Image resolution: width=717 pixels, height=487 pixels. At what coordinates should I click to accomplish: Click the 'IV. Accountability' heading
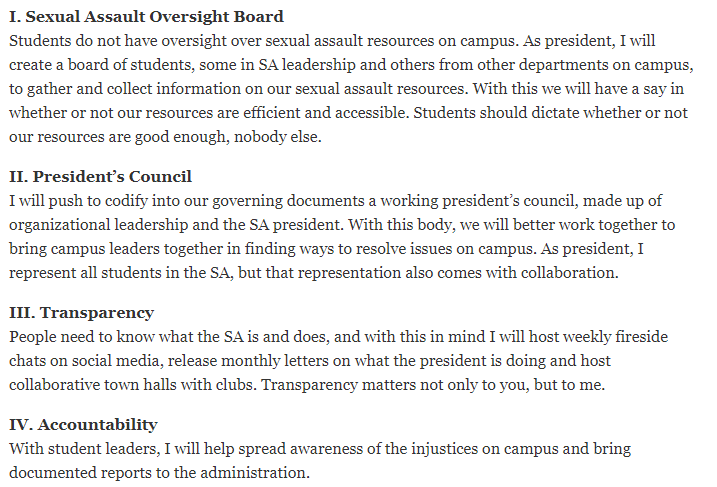click(83, 425)
